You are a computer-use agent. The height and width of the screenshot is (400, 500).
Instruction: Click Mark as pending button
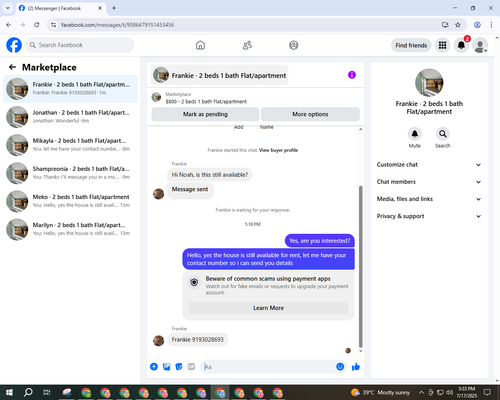click(x=205, y=114)
